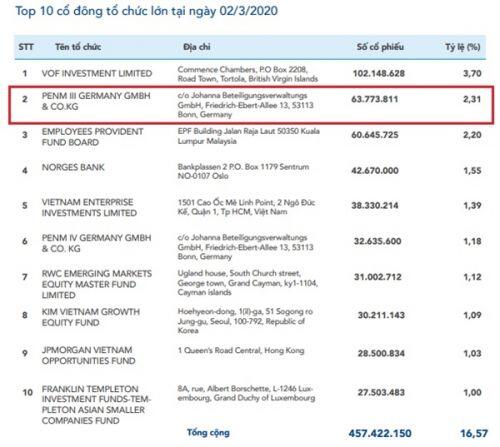Click PENM IV GERMANY GMBH & CO. KG
The height and width of the screenshot is (447, 500).
[x=96, y=243]
